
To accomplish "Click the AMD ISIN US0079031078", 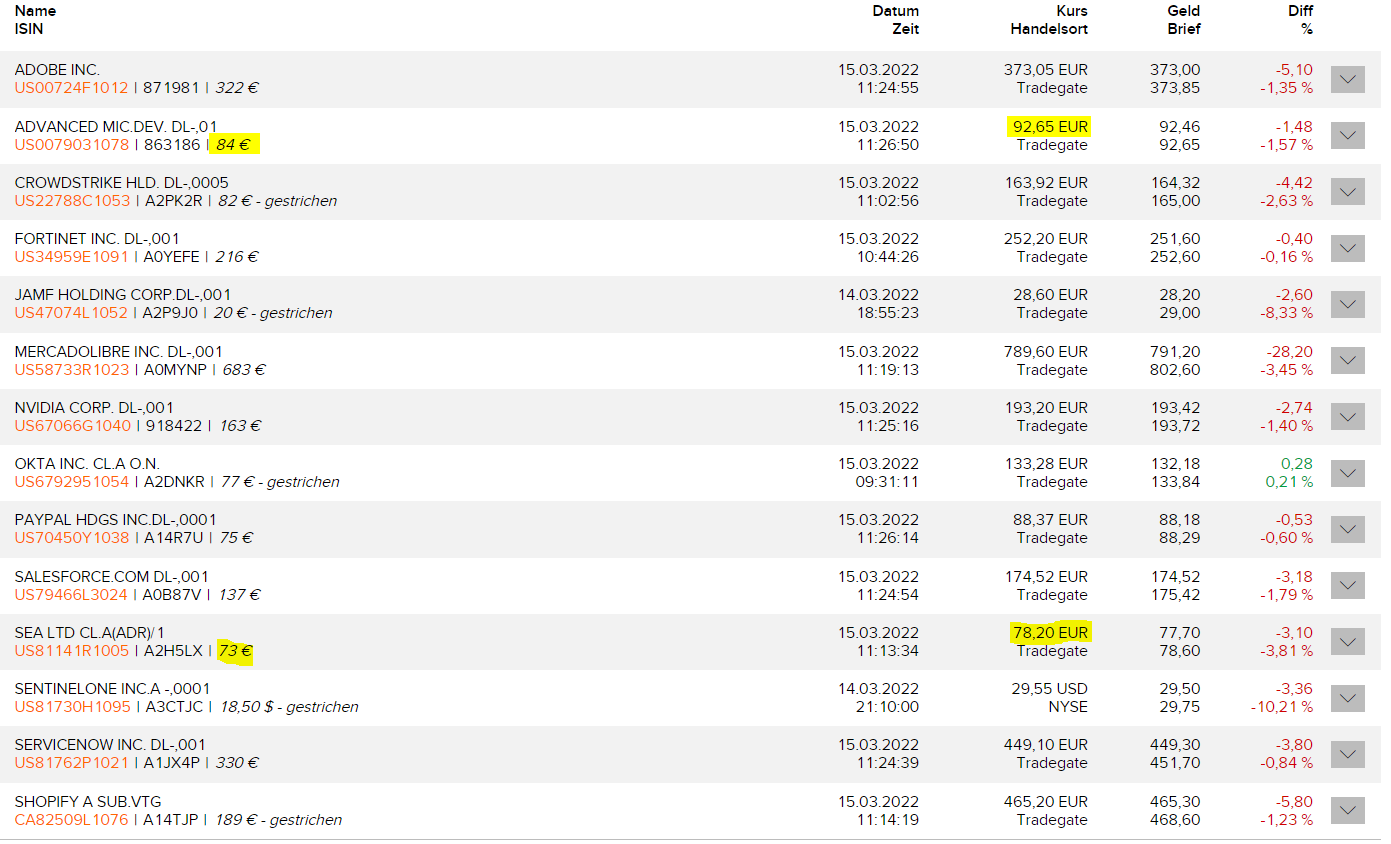I will click(x=72, y=145).
